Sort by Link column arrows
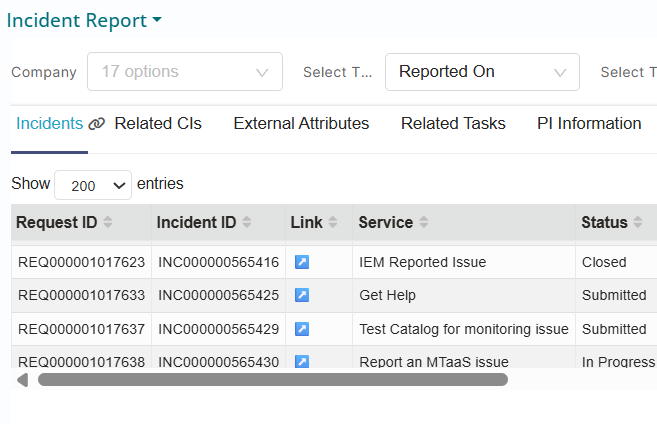Screen dimensions: 657x424 pyautogui.click(x=333, y=222)
